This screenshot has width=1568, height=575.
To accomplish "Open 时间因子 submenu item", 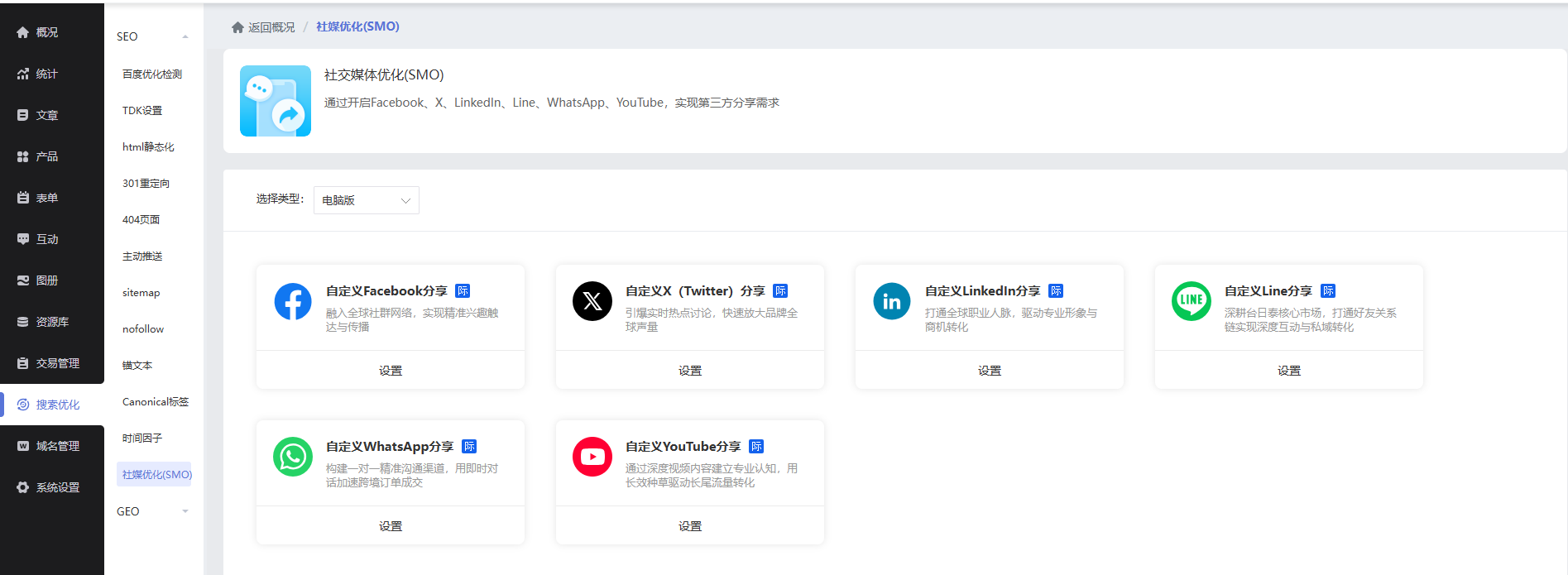I will [142, 438].
